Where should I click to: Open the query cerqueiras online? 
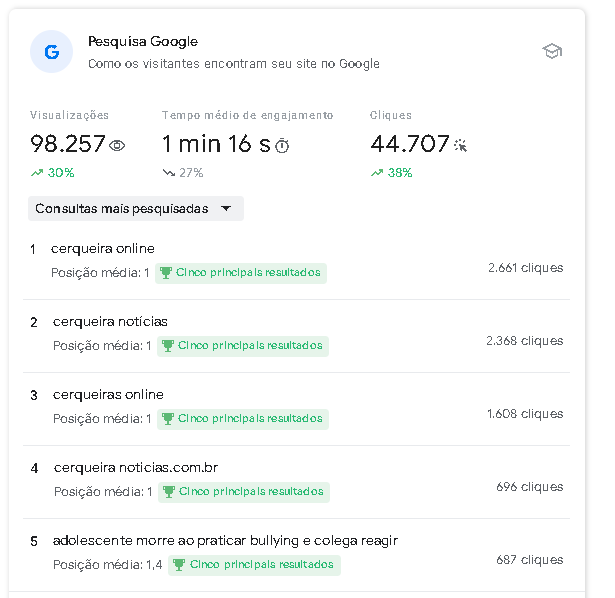coord(108,394)
